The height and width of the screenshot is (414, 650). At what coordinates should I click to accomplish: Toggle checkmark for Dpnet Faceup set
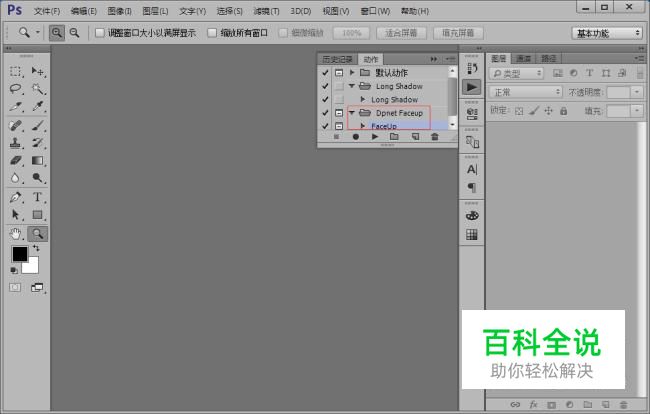click(x=325, y=113)
